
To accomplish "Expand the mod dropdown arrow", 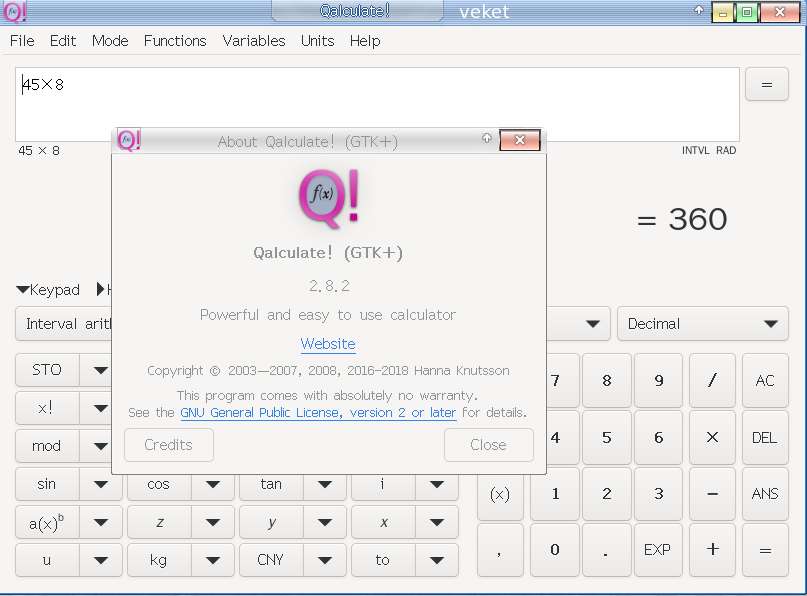I will [101, 446].
